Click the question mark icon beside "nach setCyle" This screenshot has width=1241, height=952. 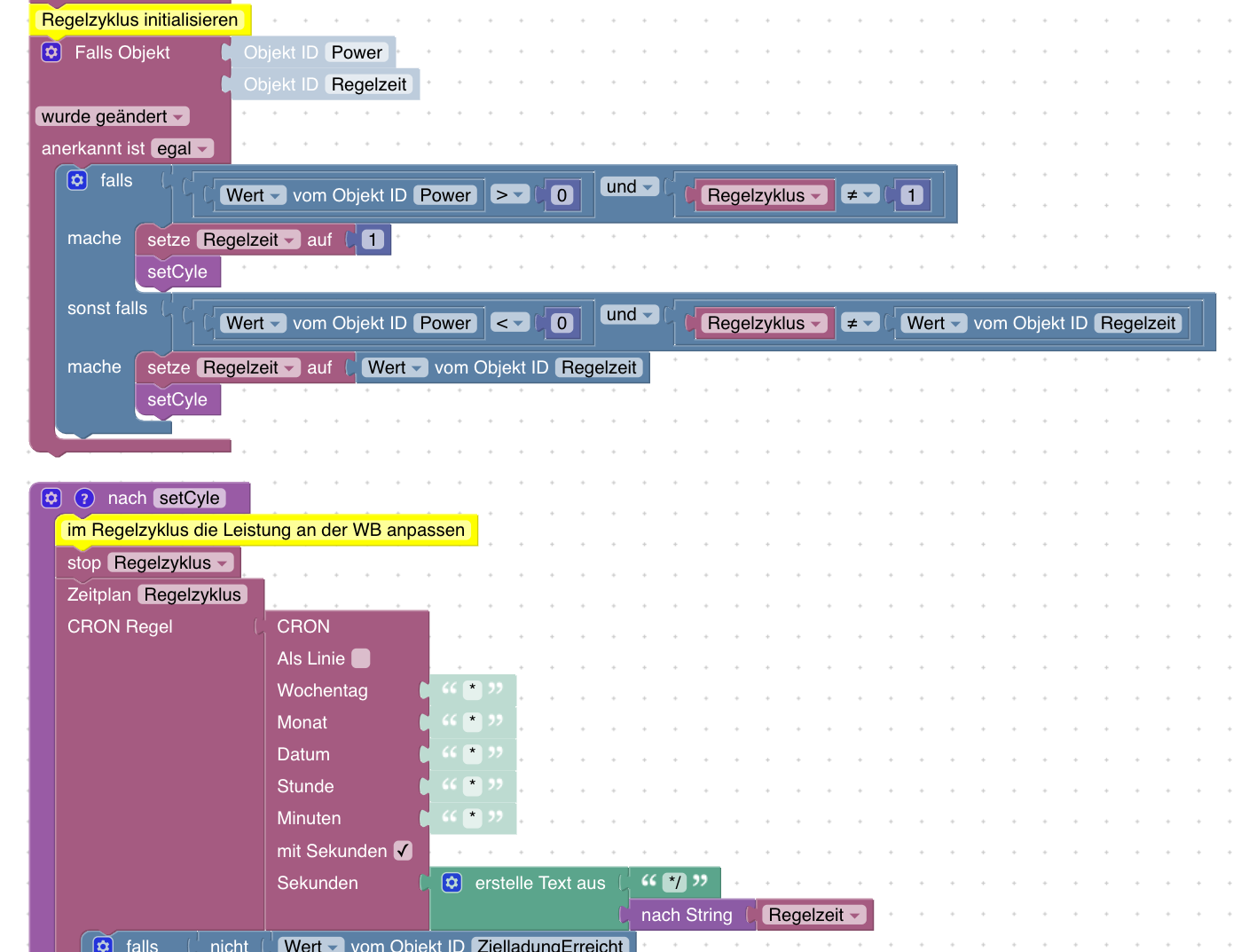tap(84, 498)
